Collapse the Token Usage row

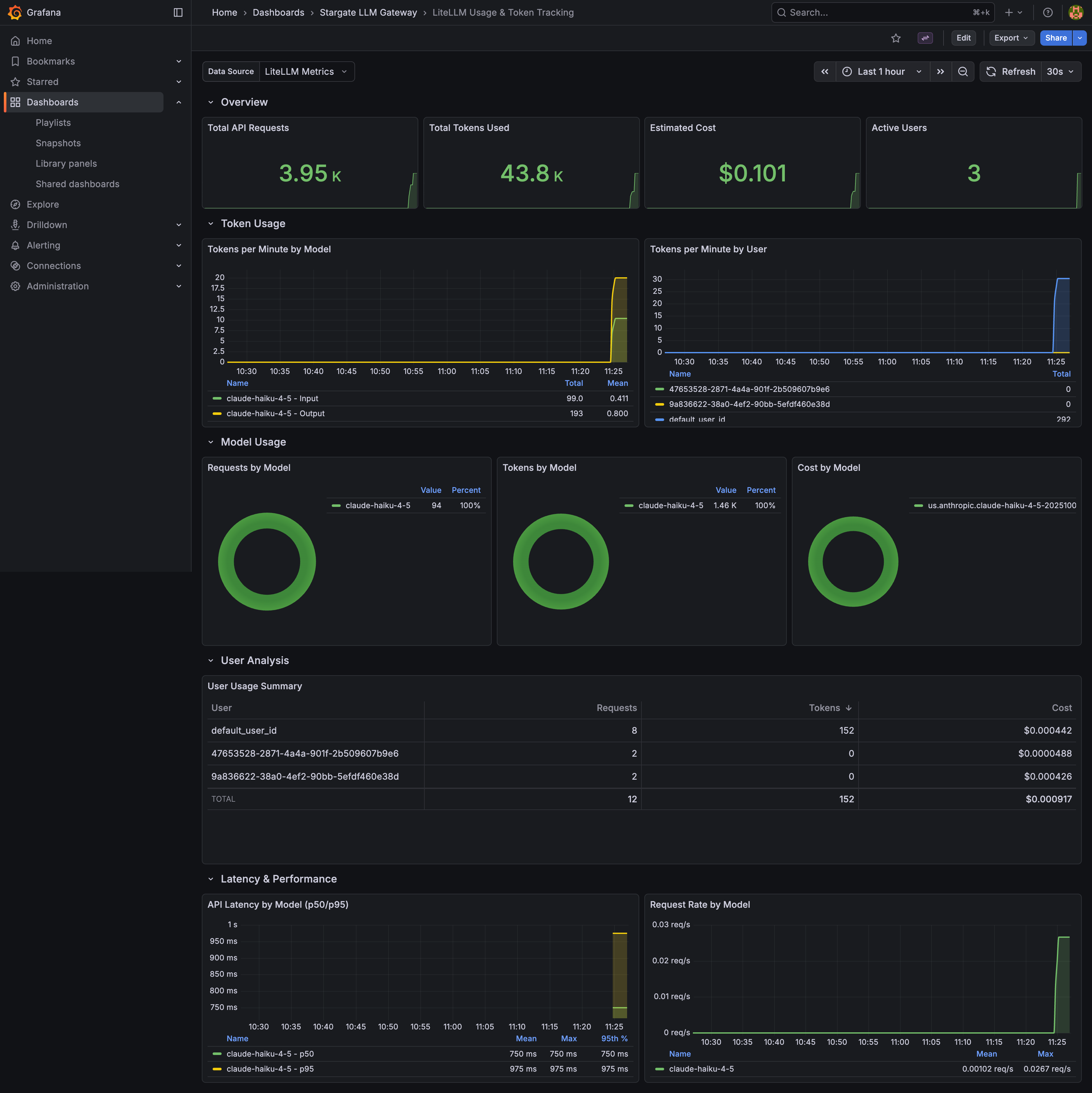pyautogui.click(x=210, y=224)
